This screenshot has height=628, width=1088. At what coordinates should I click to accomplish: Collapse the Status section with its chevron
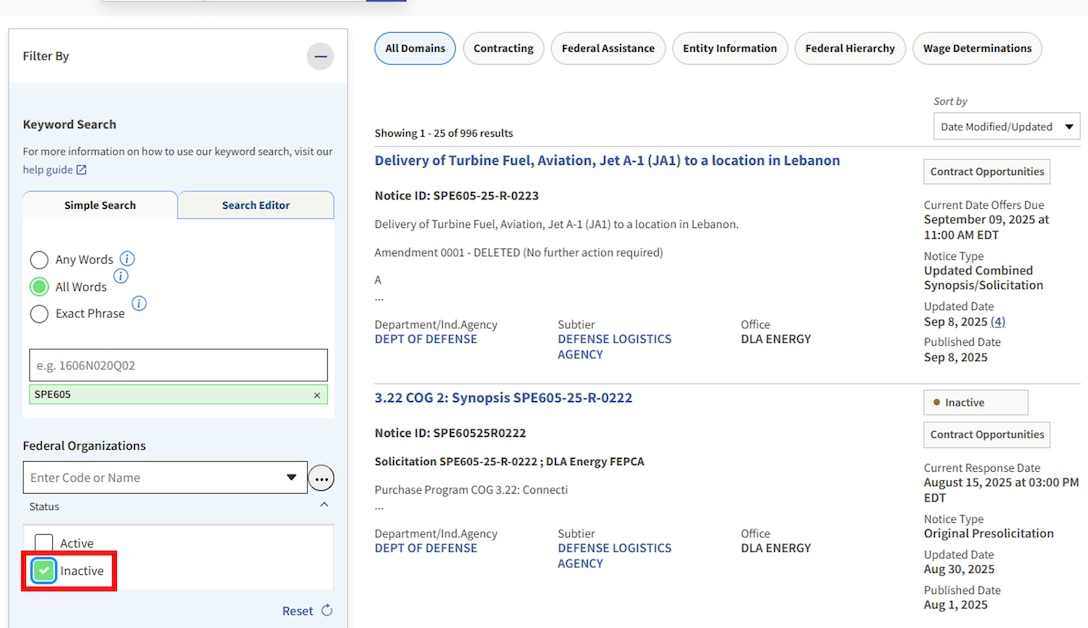click(x=322, y=505)
